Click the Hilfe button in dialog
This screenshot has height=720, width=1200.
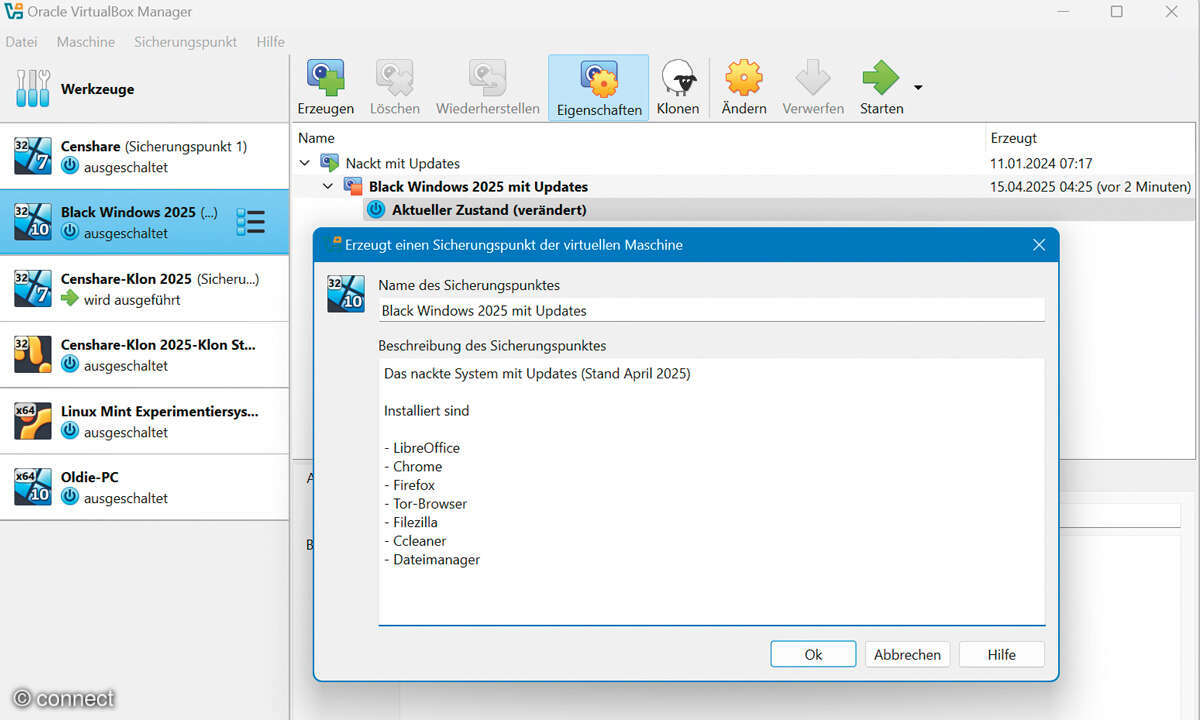click(1001, 654)
